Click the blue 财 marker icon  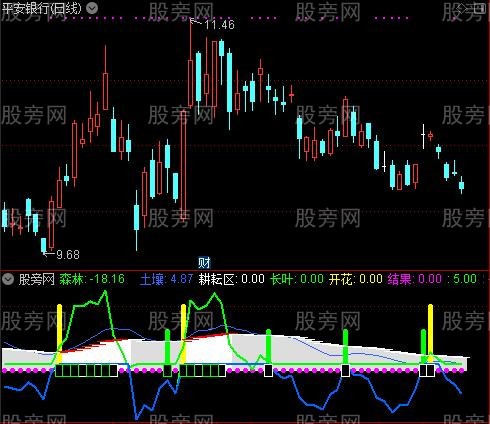coord(204,263)
